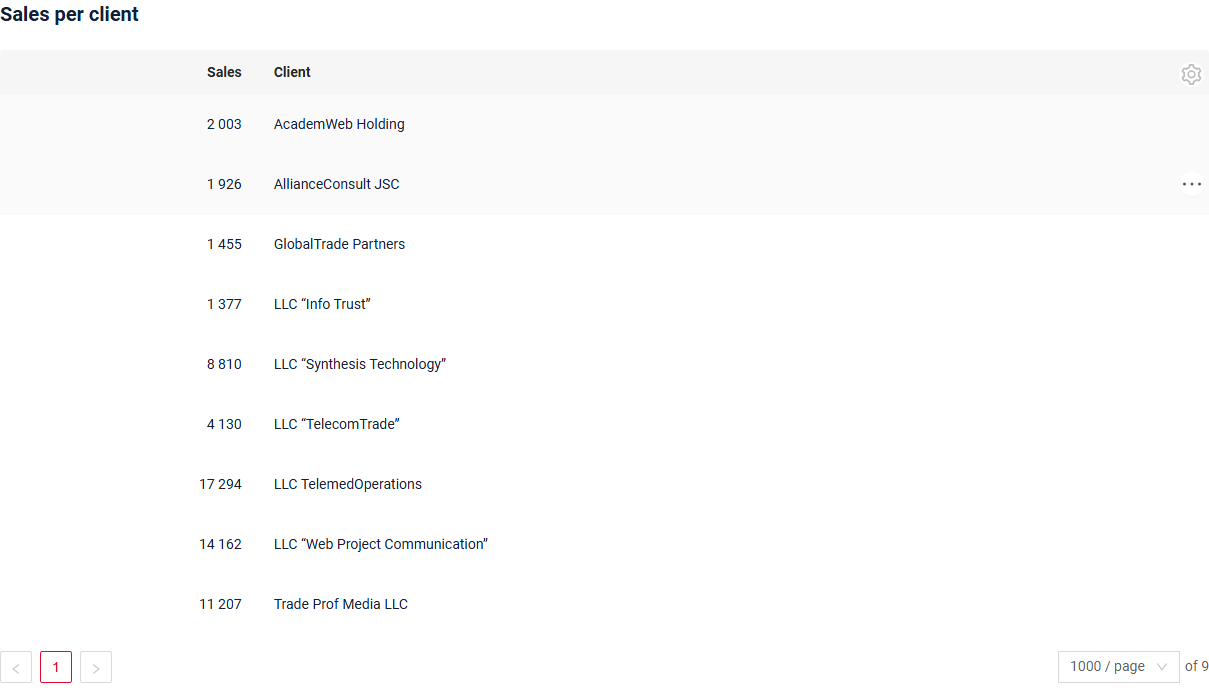Open the three-dots menu on AllianceConsult JSC row
The image size is (1209, 699).
tap(1191, 184)
